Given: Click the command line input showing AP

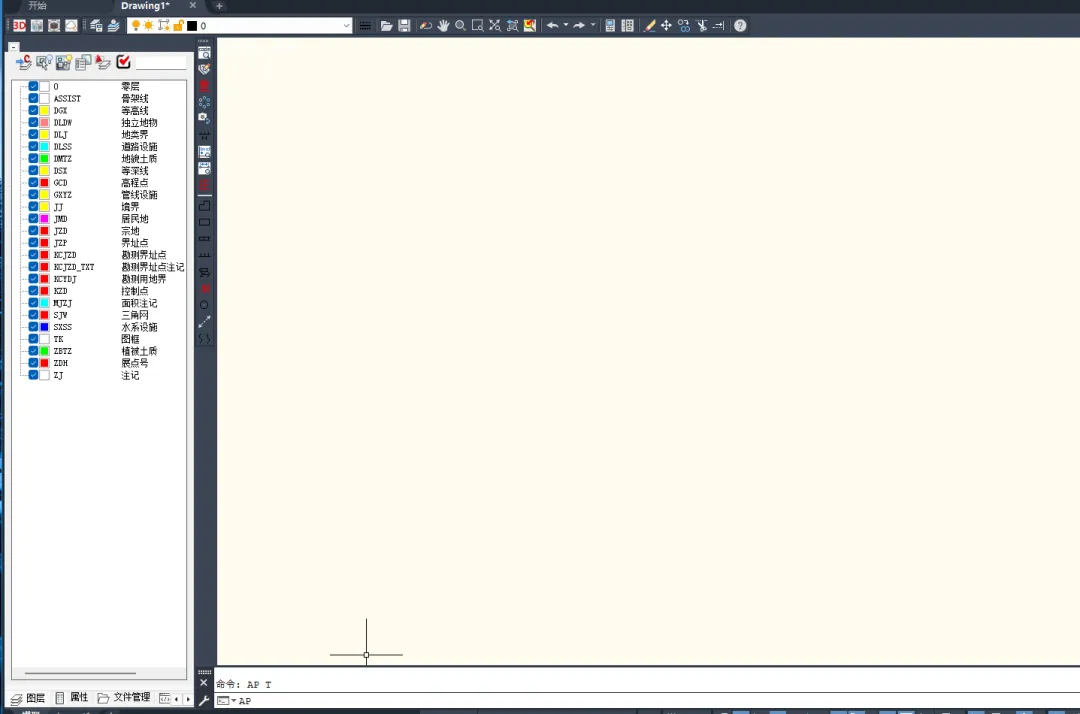Looking at the screenshot, I should tap(647, 701).
